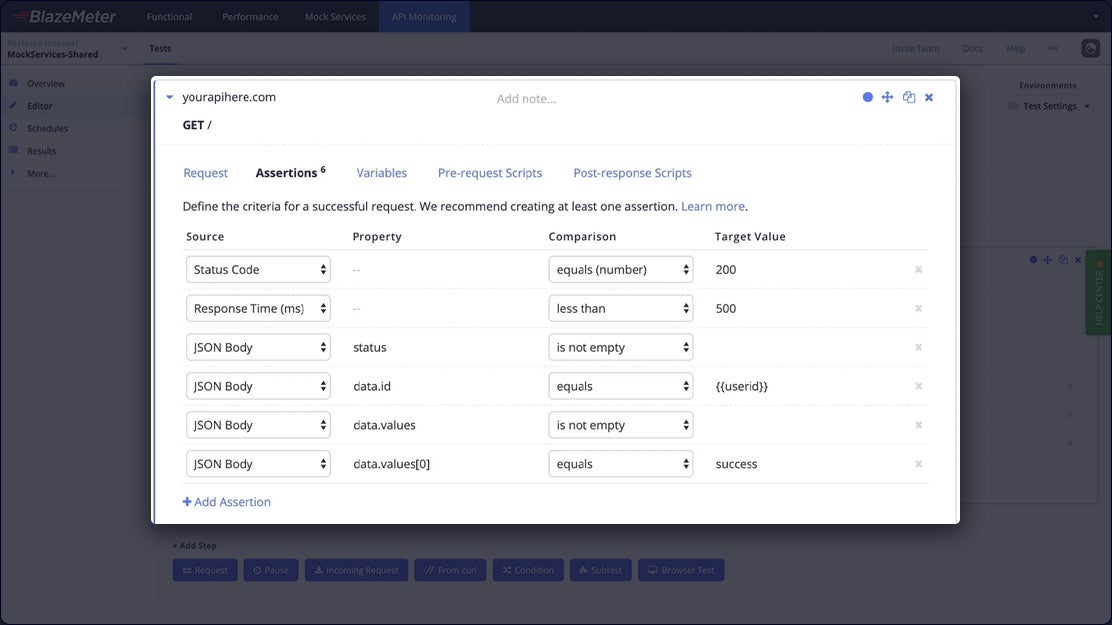Click the move step crosshair icon in the modal
The height and width of the screenshot is (625, 1112).
point(887,97)
